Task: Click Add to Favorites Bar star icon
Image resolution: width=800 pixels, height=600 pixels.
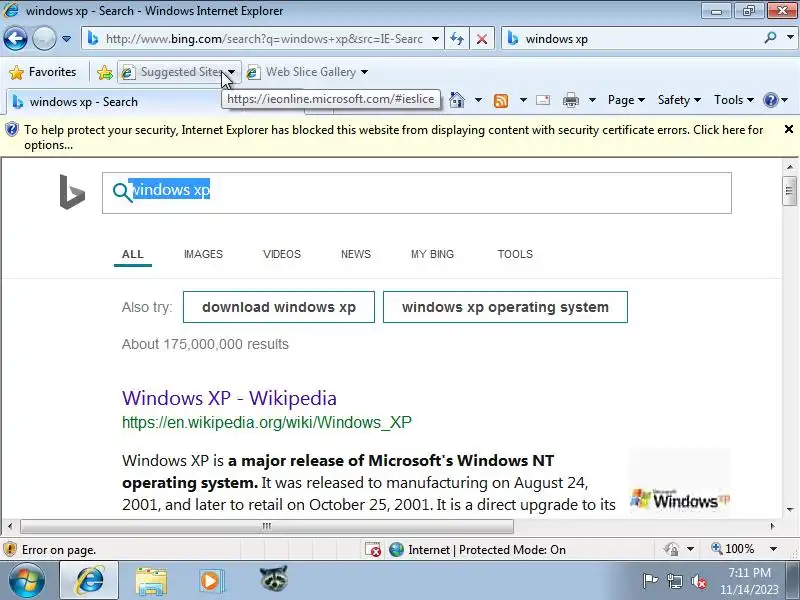Action: 105,72
